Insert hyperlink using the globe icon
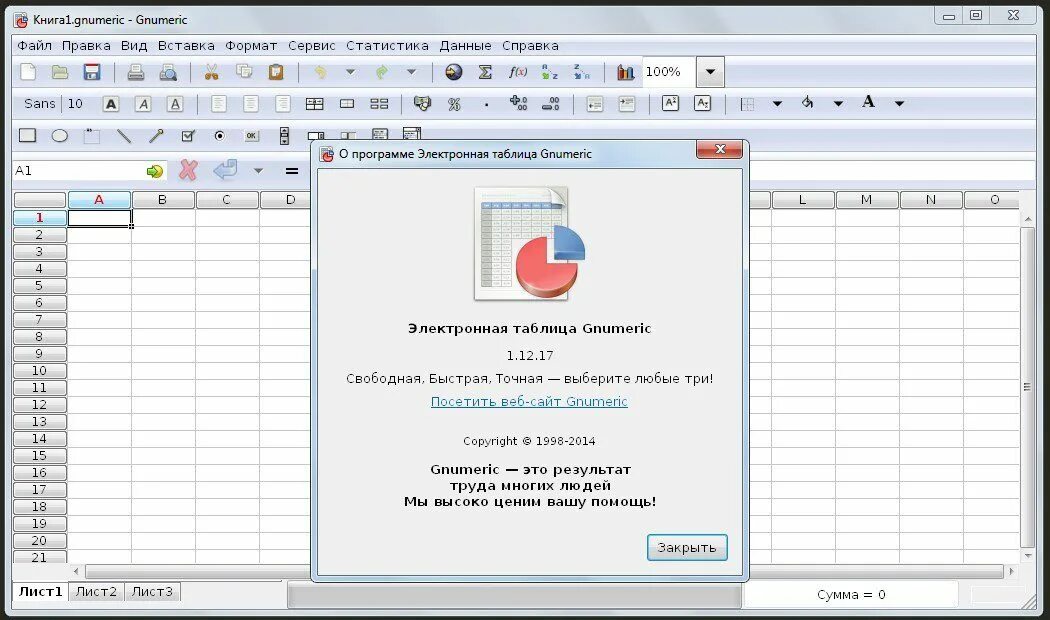1050x620 pixels. pos(453,72)
